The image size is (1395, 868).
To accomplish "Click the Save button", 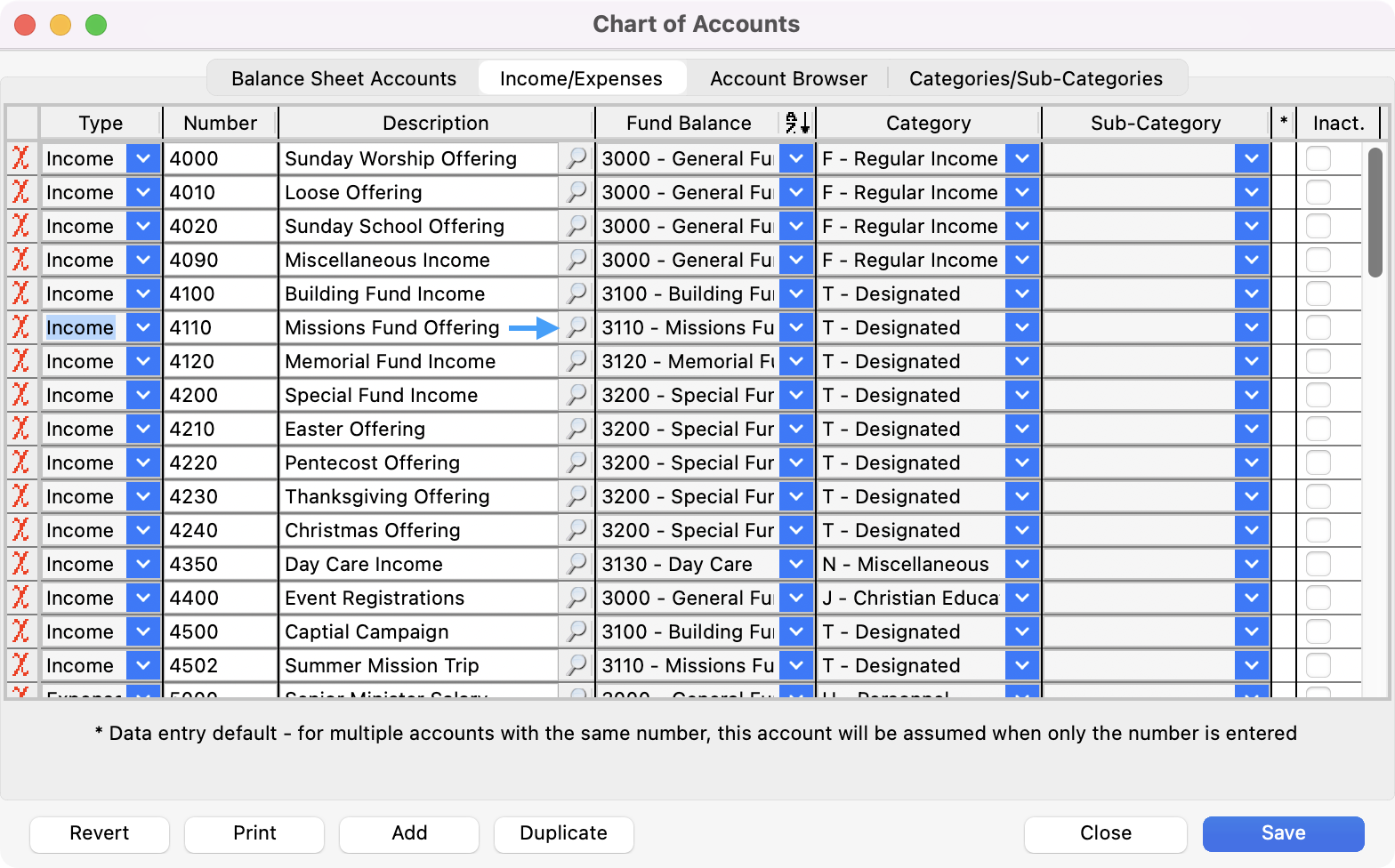I will (1283, 833).
